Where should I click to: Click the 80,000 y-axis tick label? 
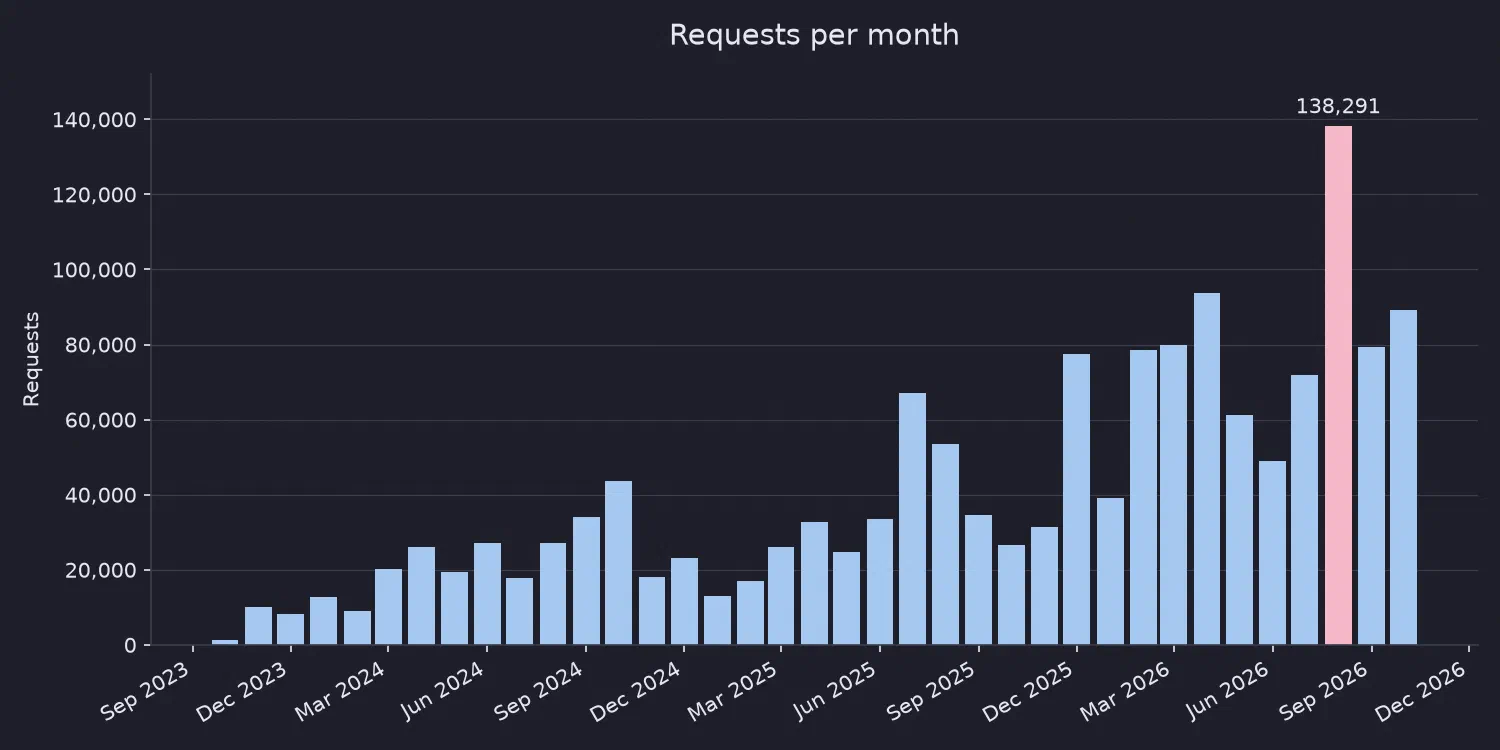(x=99, y=345)
